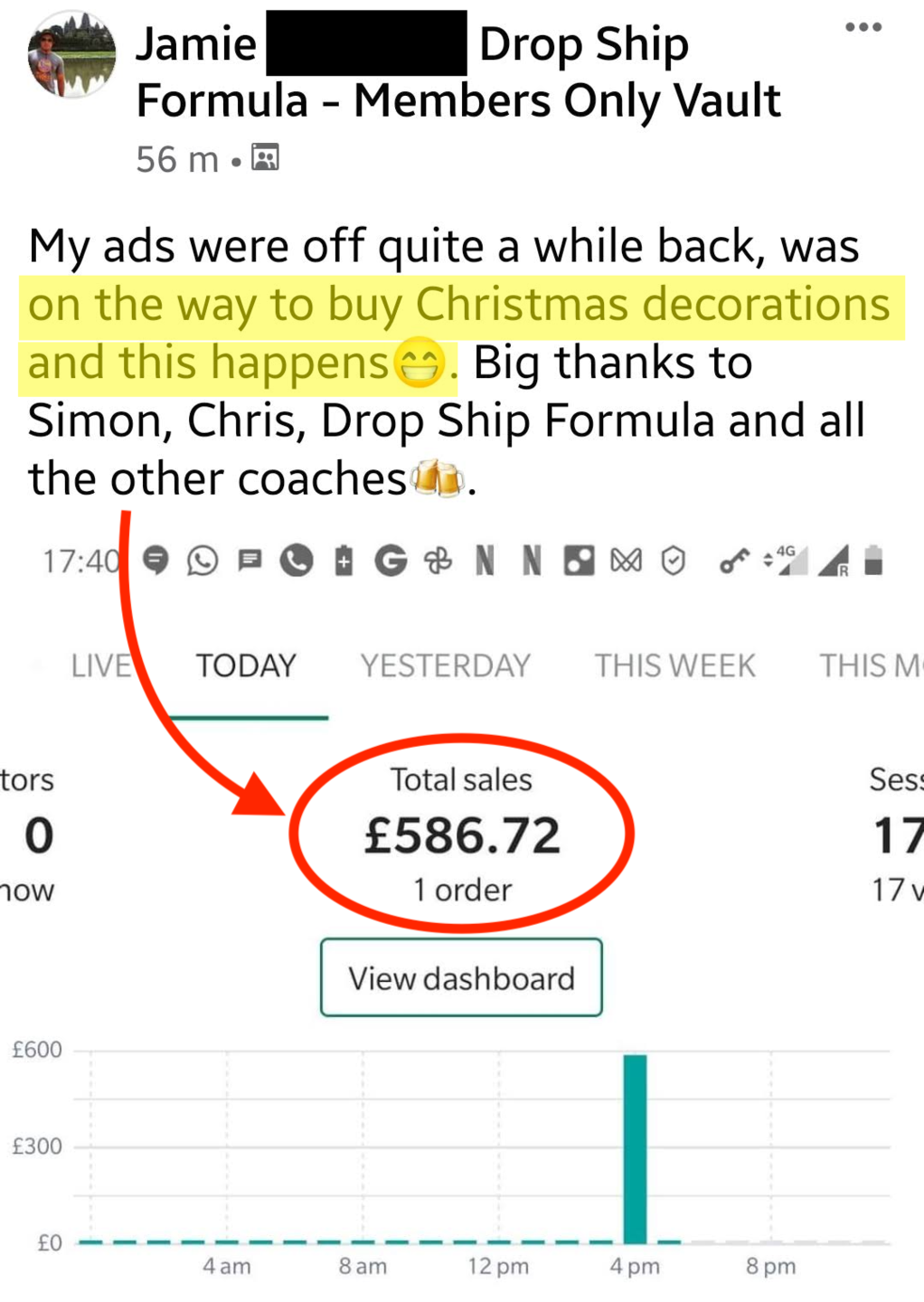Tap the battery indicator icon
This screenshot has width=924, height=1302.
[872, 561]
